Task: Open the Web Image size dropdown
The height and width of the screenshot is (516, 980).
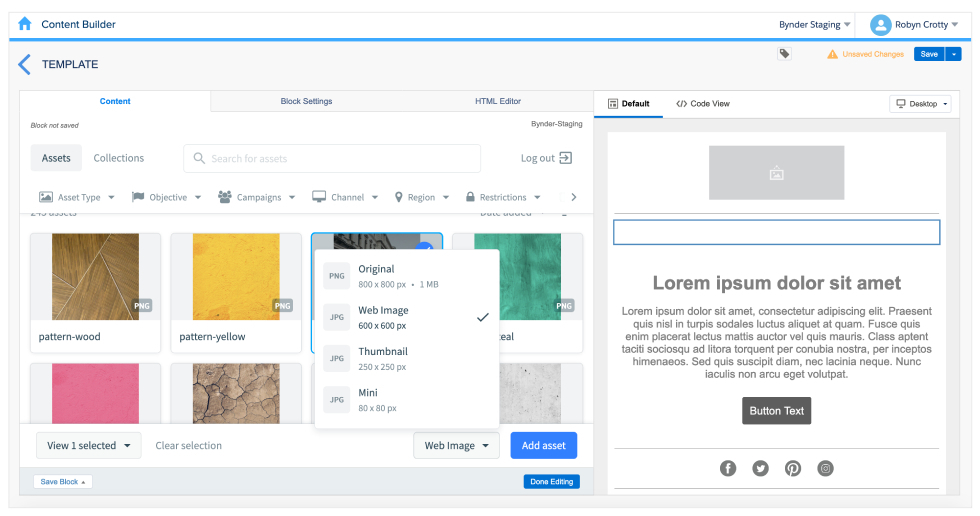Action: (456, 445)
